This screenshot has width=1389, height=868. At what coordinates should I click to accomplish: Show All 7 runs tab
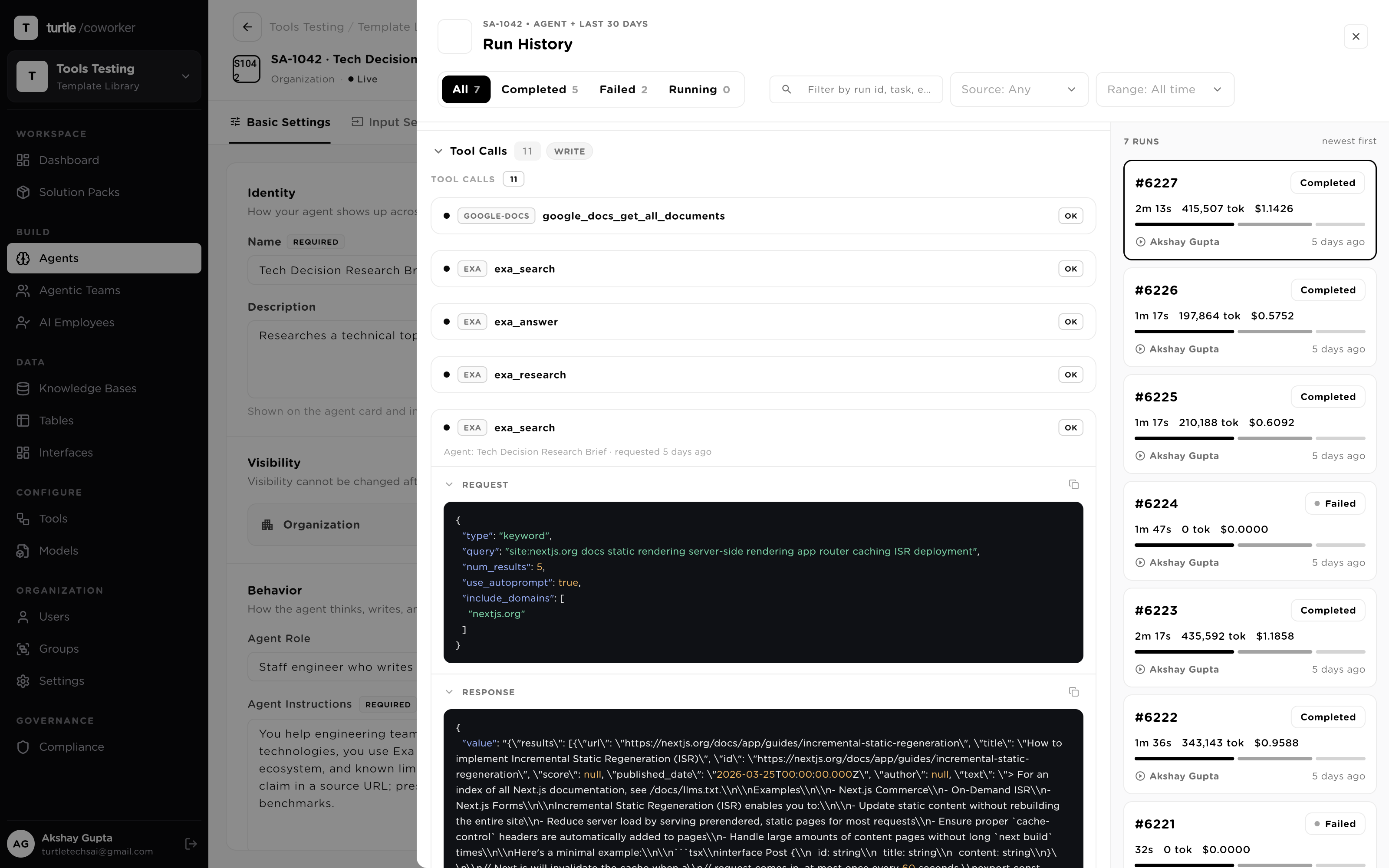pyautogui.click(x=465, y=89)
